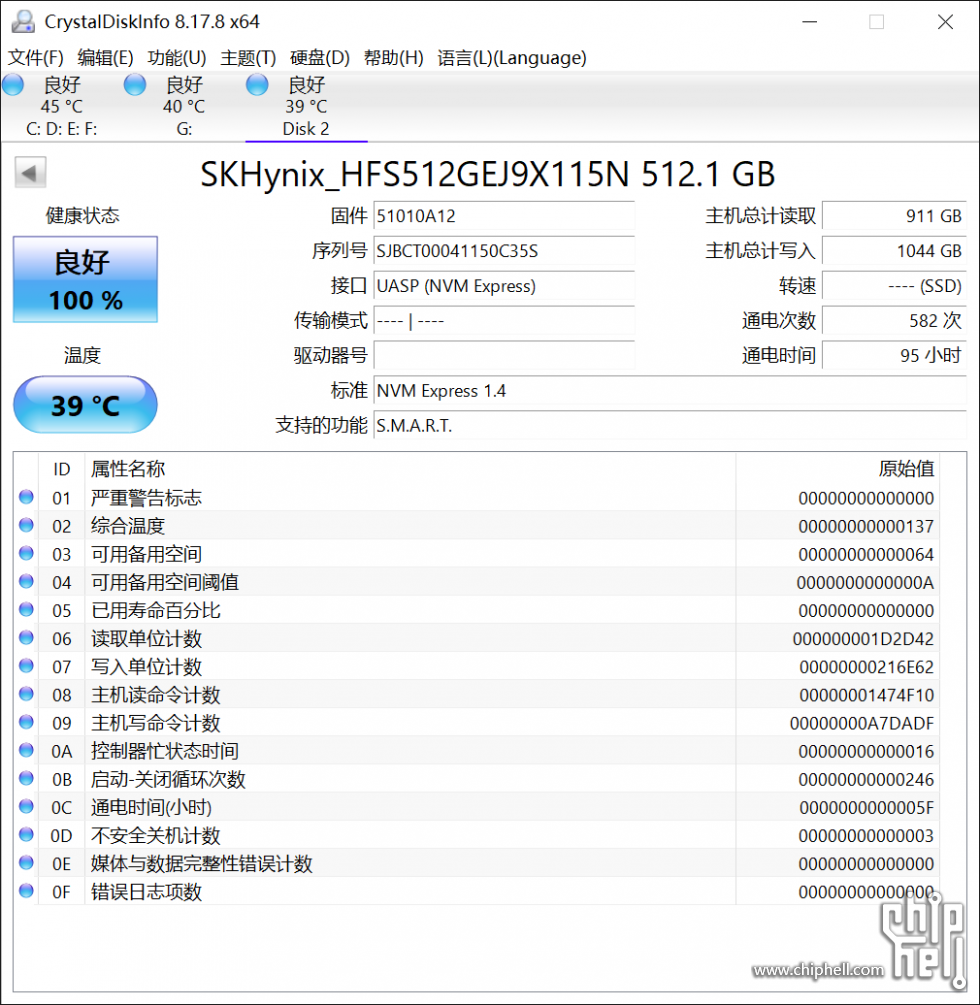
Task: Click the 支持的功能 field S.M.A.R.T.
Action: click(x=670, y=425)
